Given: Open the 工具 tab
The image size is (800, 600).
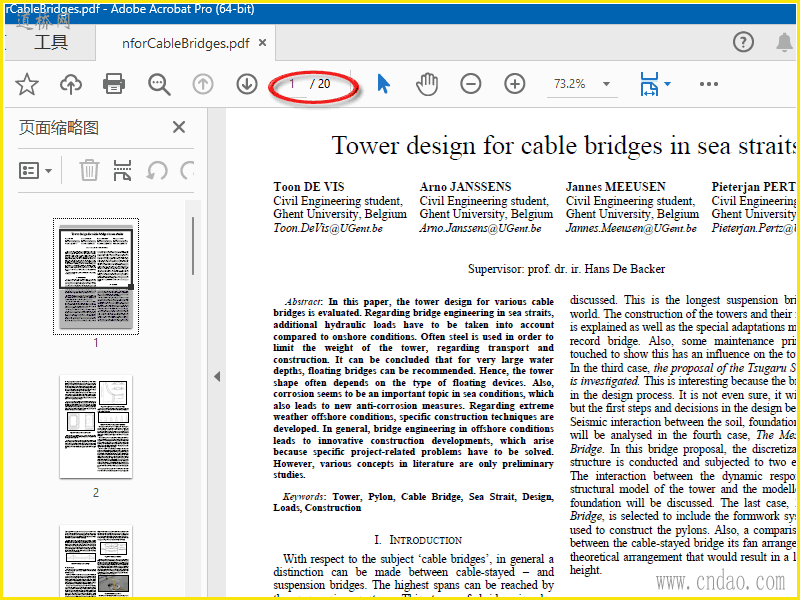Looking at the screenshot, I should 51,42.
